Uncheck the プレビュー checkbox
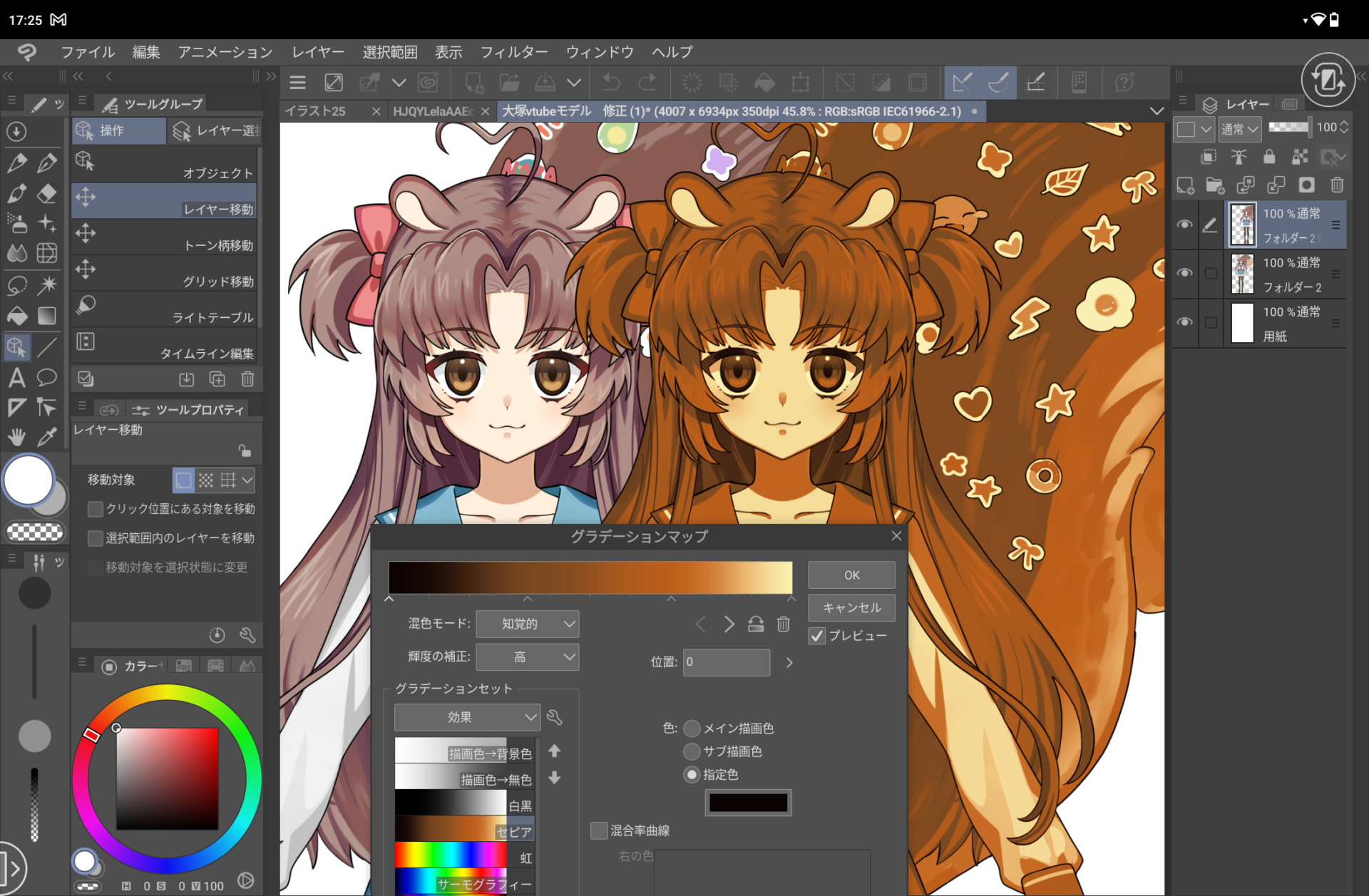Image resolution: width=1369 pixels, height=896 pixels. click(x=817, y=636)
